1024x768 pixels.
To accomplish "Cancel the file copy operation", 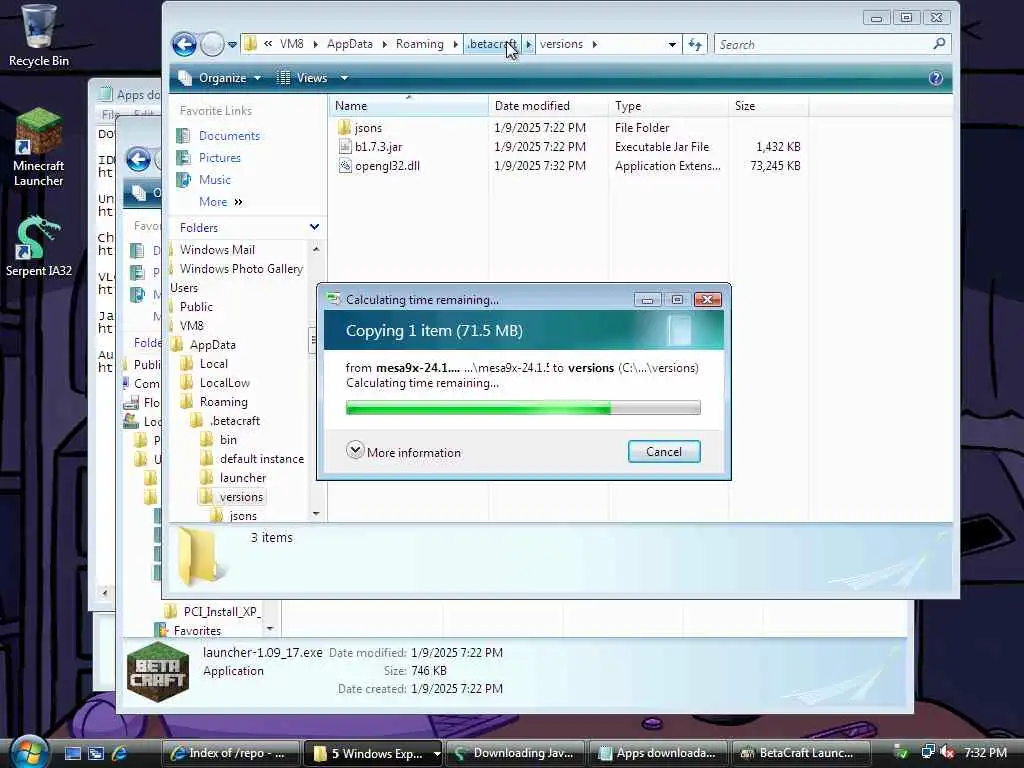I will [664, 452].
